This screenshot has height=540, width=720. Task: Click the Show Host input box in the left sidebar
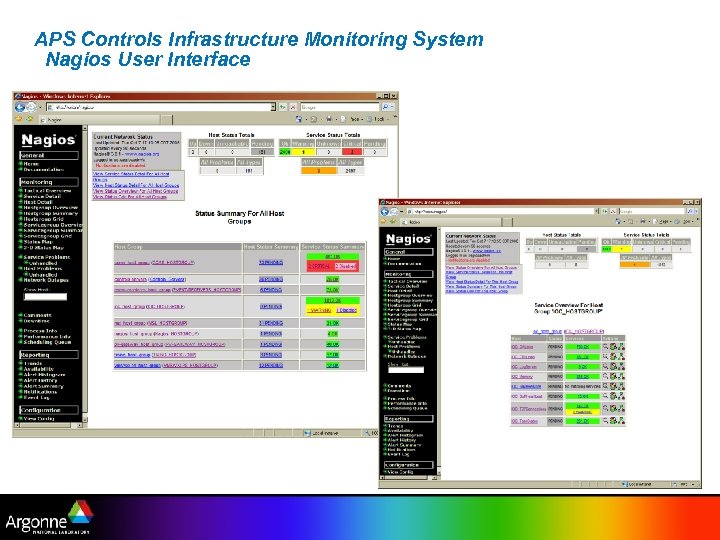pyautogui.click(x=45, y=297)
